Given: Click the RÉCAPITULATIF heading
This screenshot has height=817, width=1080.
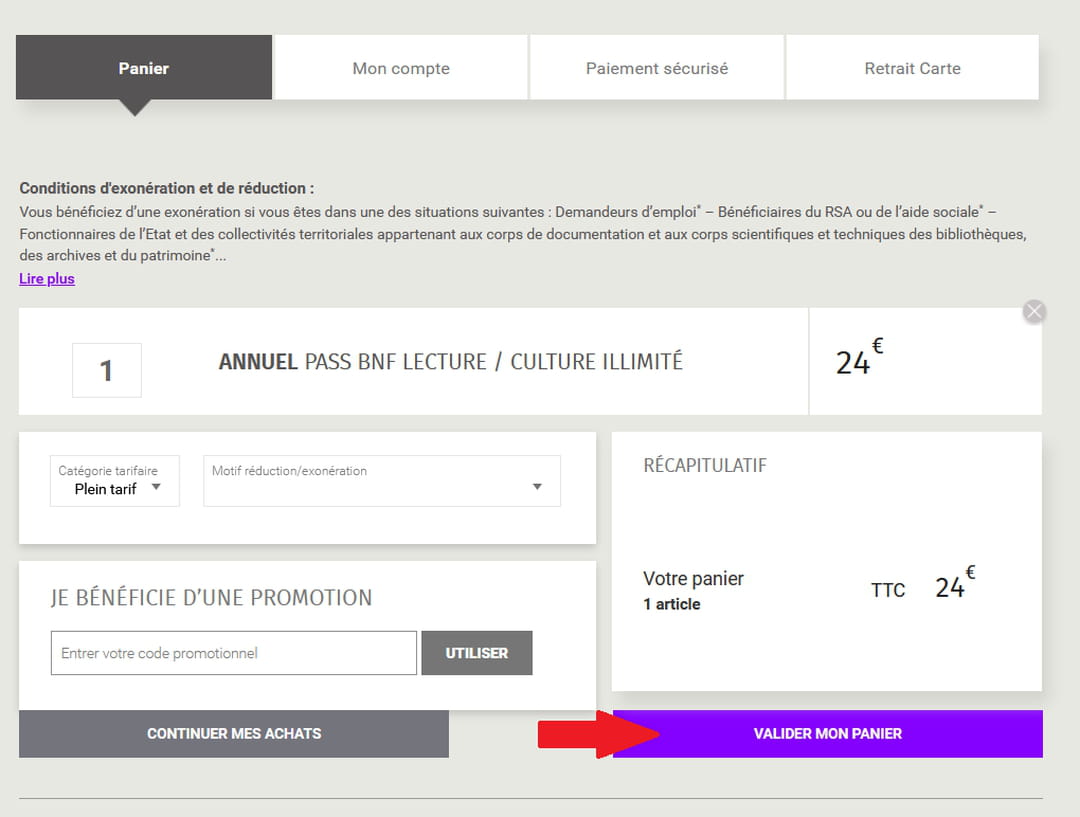Looking at the screenshot, I should (705, 465).
